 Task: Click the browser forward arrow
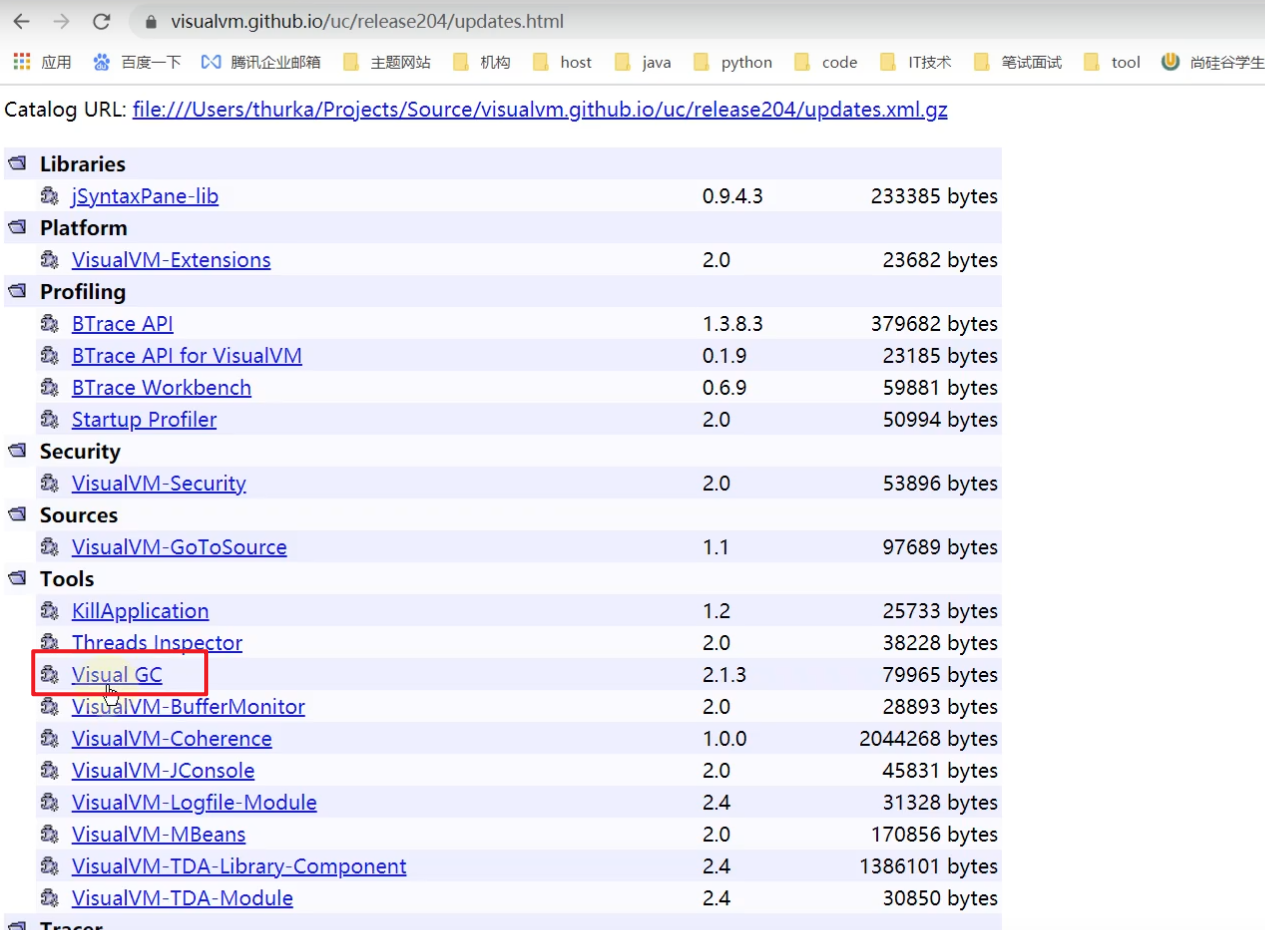[x=61, y=21]
